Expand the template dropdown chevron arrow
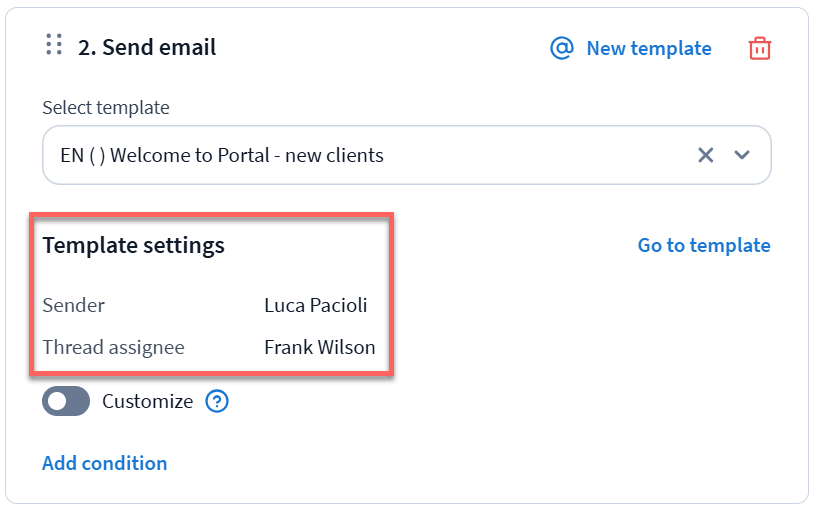This screenshot has height=513, width=827. (742, 155)
